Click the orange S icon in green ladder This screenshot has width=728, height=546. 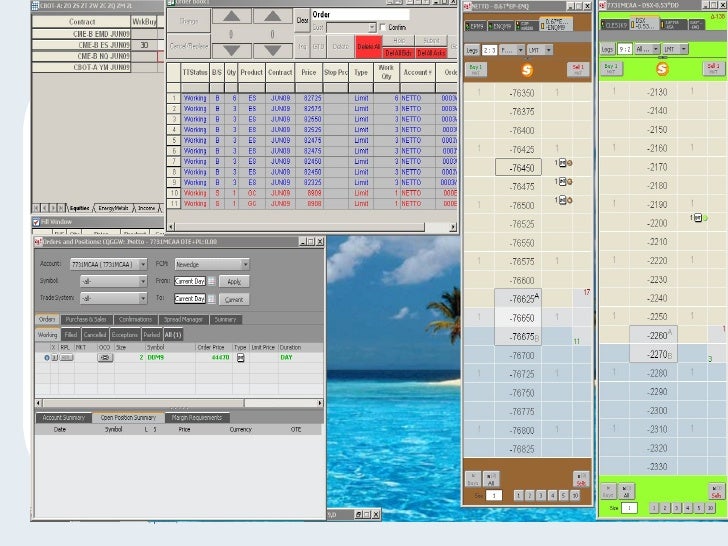click(660, 69)
